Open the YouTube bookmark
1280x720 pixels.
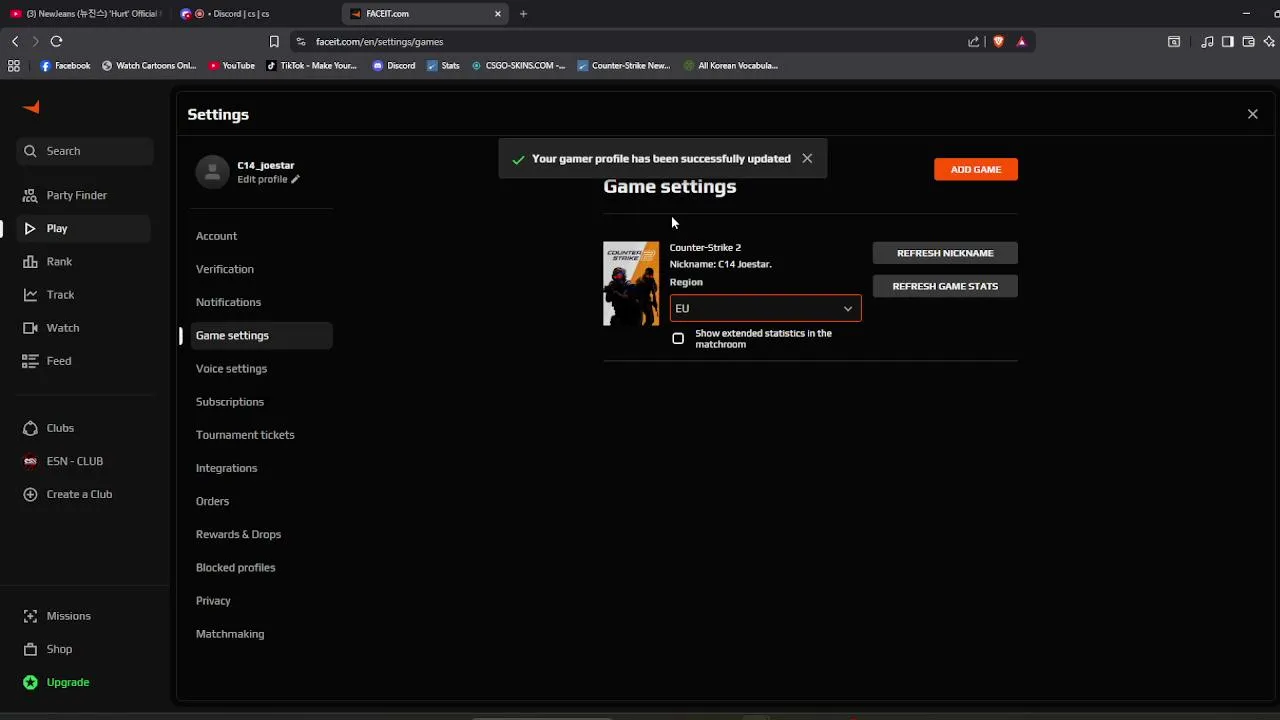click(x=231, y=65)
